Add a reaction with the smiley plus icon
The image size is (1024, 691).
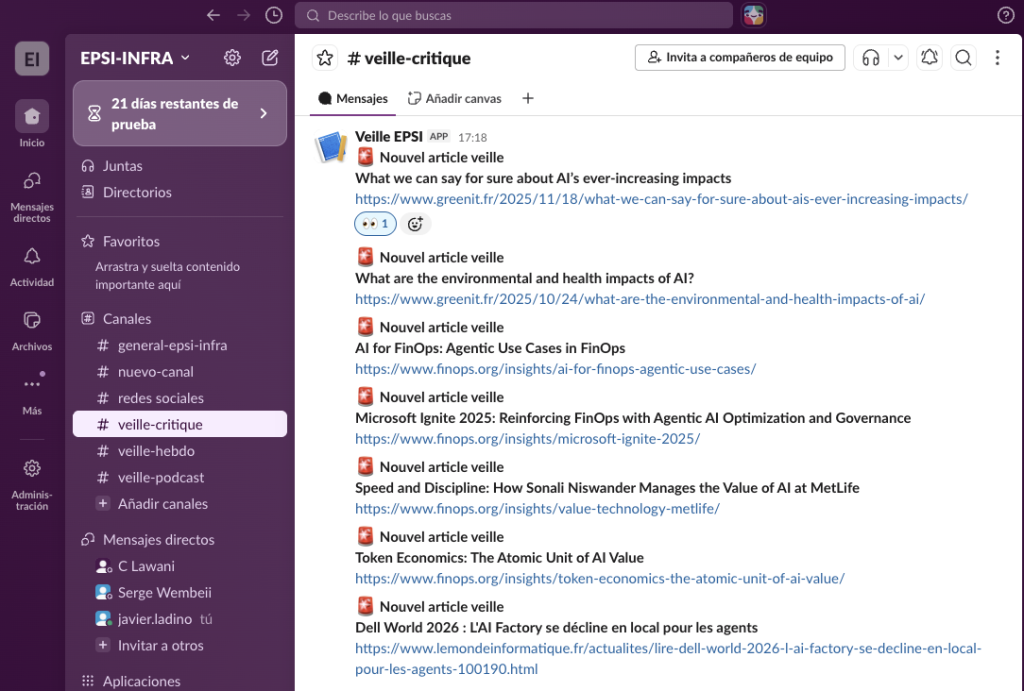415,224
